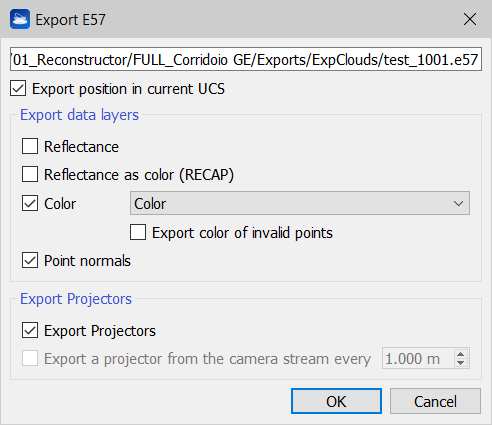
Task: Decrease camera stream distance with down arrow
Action: 461,363
